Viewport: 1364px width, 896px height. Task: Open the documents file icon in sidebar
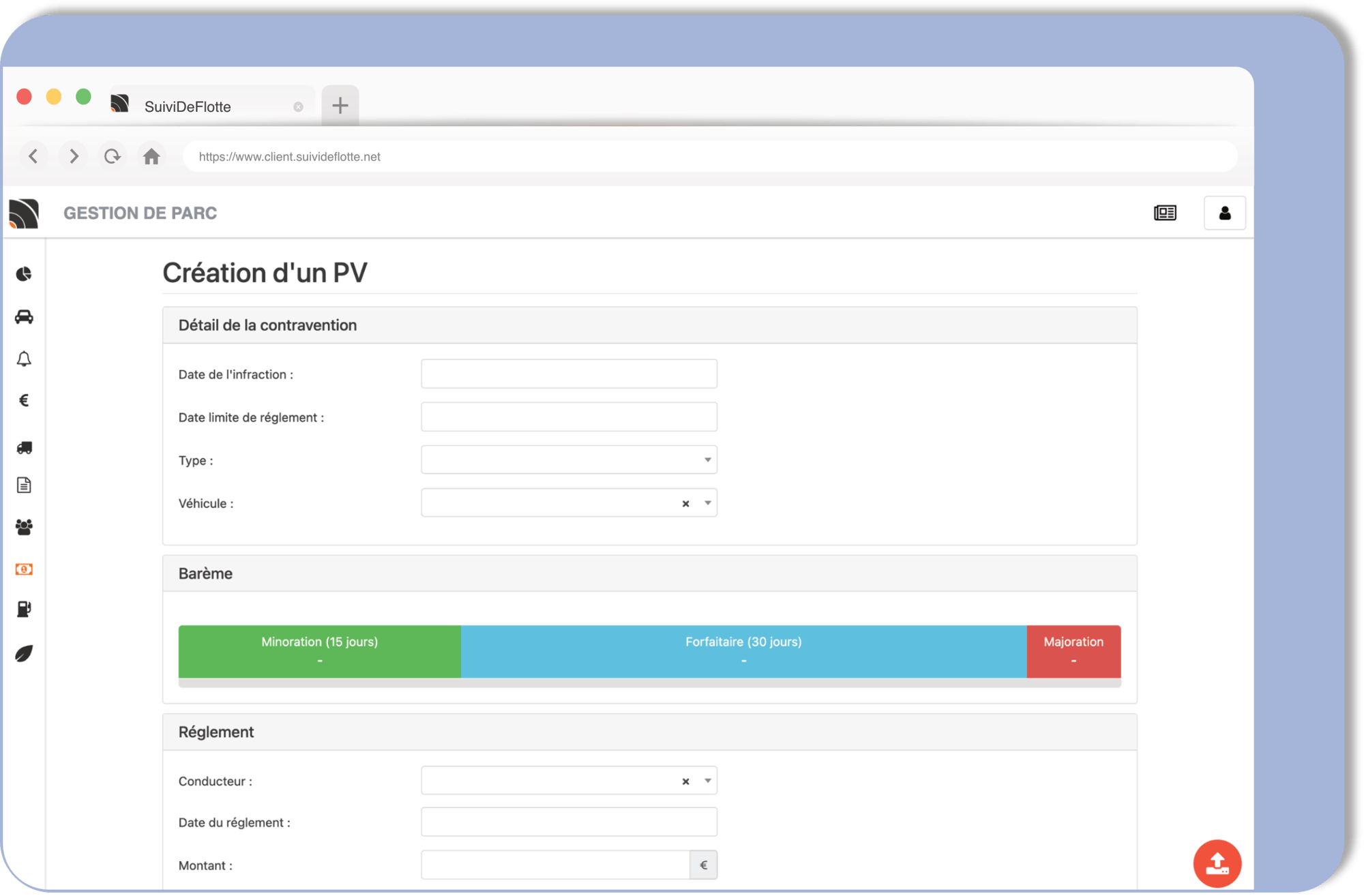click(x=24, y=485)
